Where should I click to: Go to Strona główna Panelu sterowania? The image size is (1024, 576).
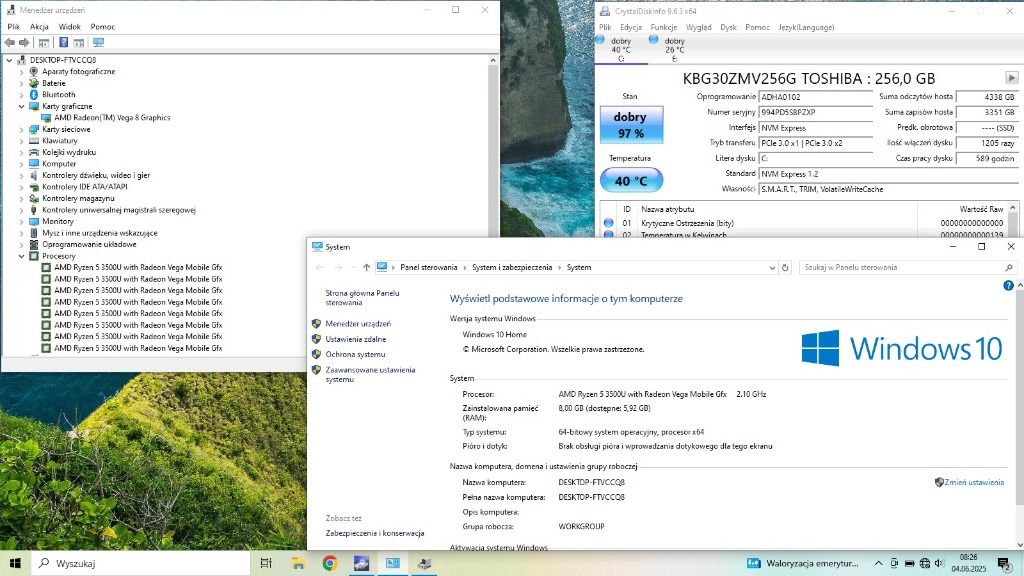[362, 298]
